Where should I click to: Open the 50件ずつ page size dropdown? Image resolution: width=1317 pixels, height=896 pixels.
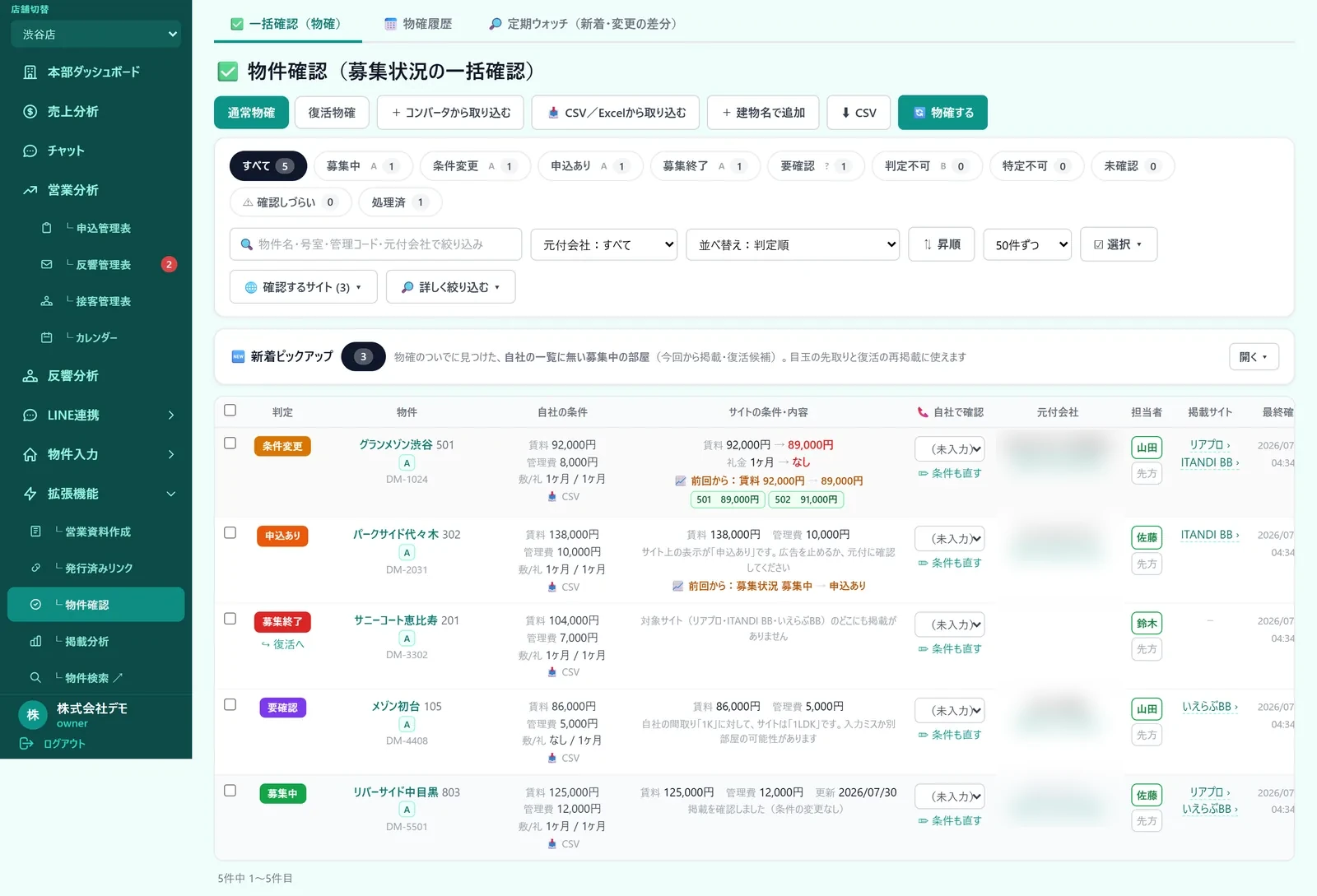[1027, 245]
